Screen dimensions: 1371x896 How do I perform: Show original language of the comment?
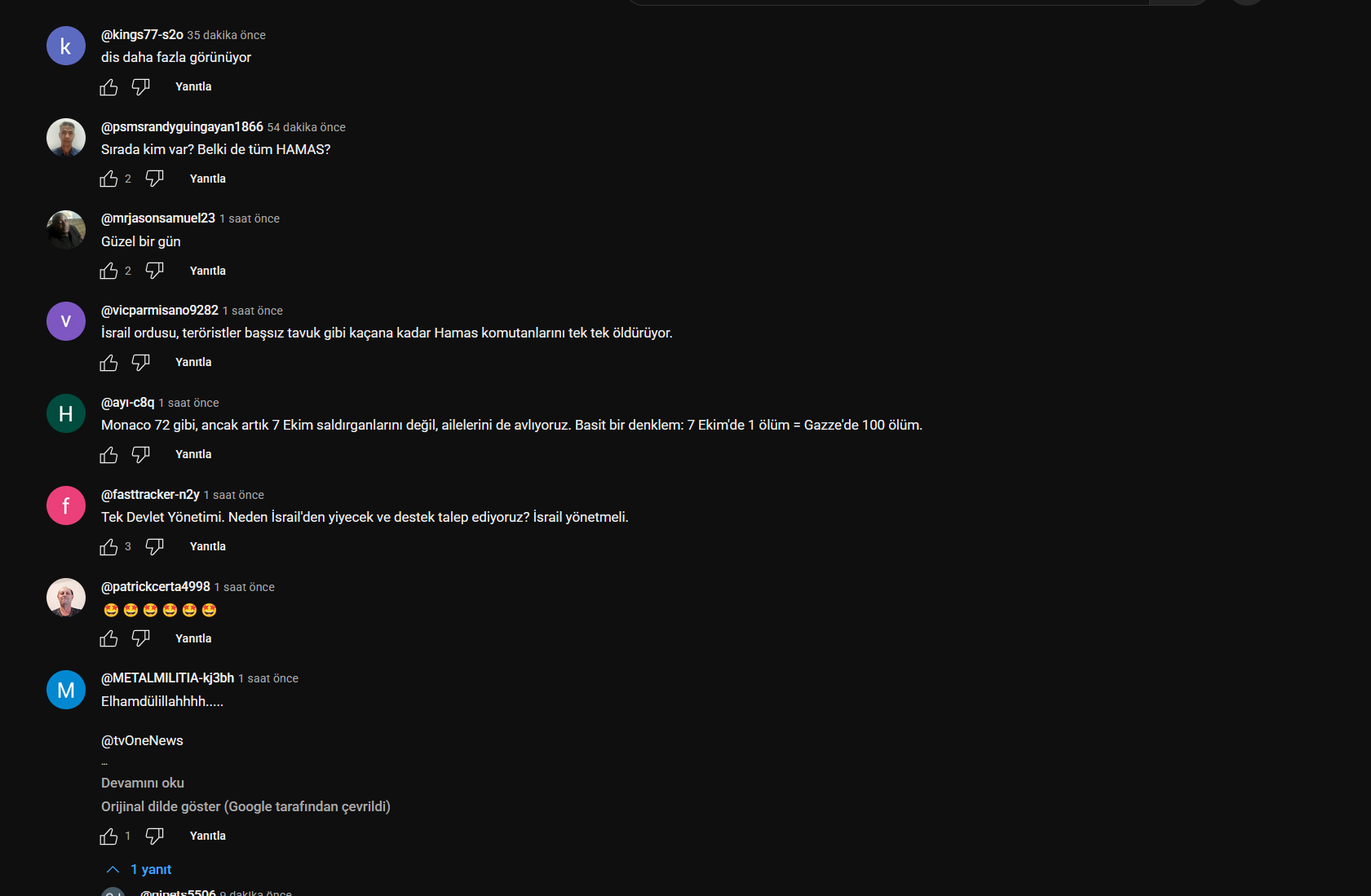pyautogui.click(x=245, y=806)
